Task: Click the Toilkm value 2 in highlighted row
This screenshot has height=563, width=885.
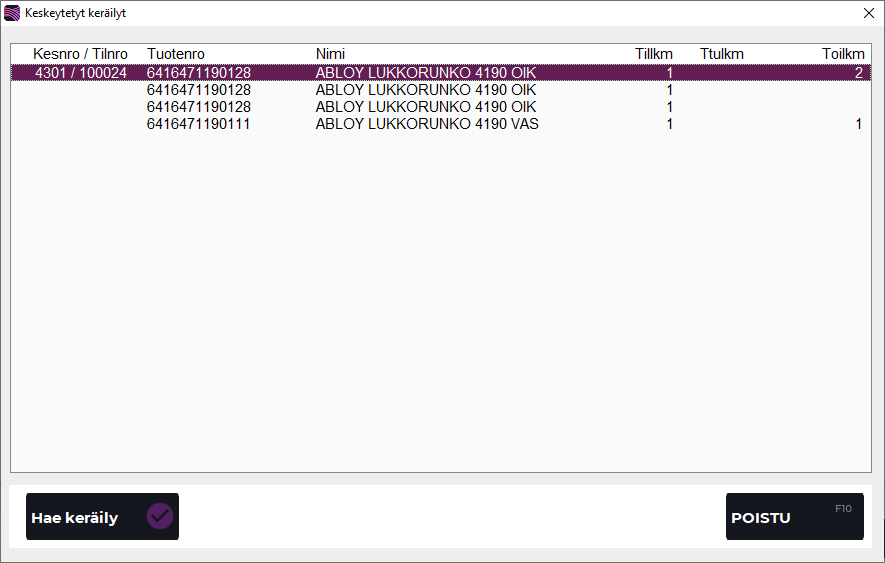Action: [858, 73]
